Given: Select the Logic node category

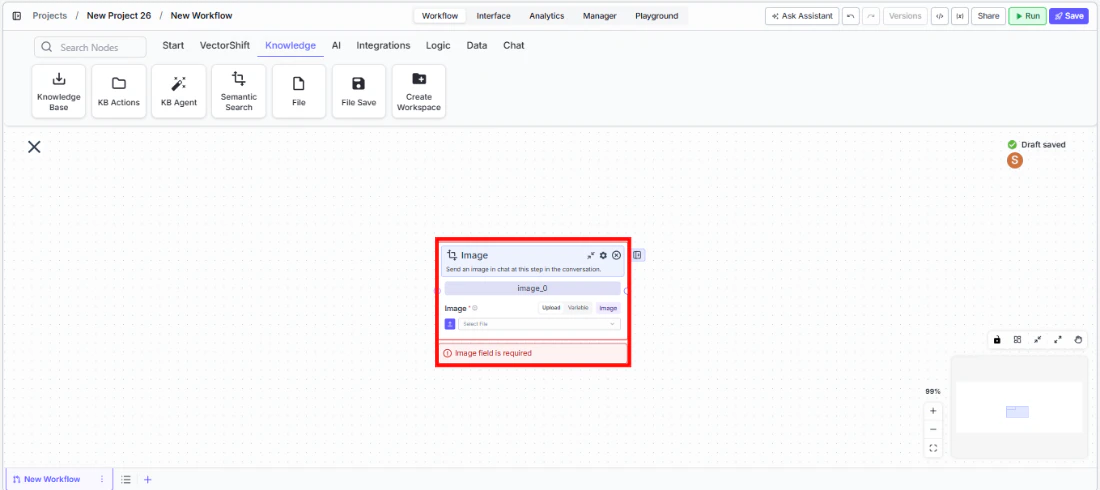Looking at the screenshot, I should (x=438, y=46).
